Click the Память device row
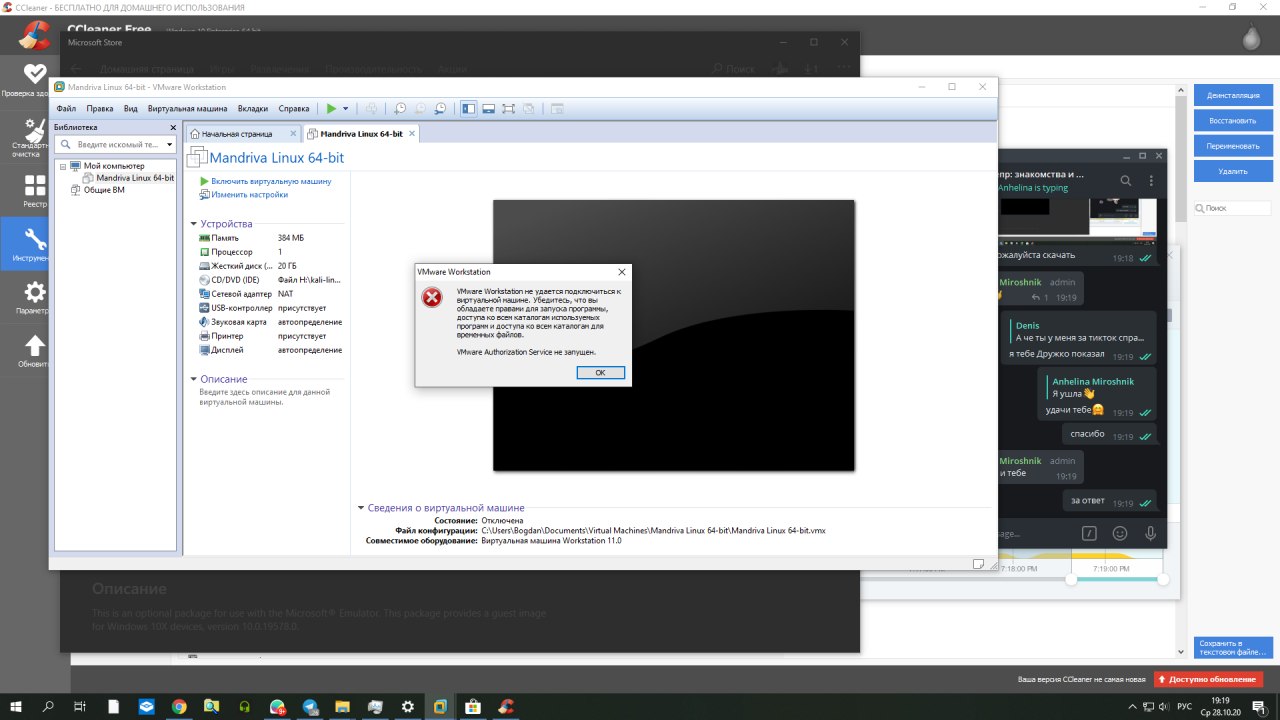This screenshot has width=1280, height=720. click(x=270, y=238)
